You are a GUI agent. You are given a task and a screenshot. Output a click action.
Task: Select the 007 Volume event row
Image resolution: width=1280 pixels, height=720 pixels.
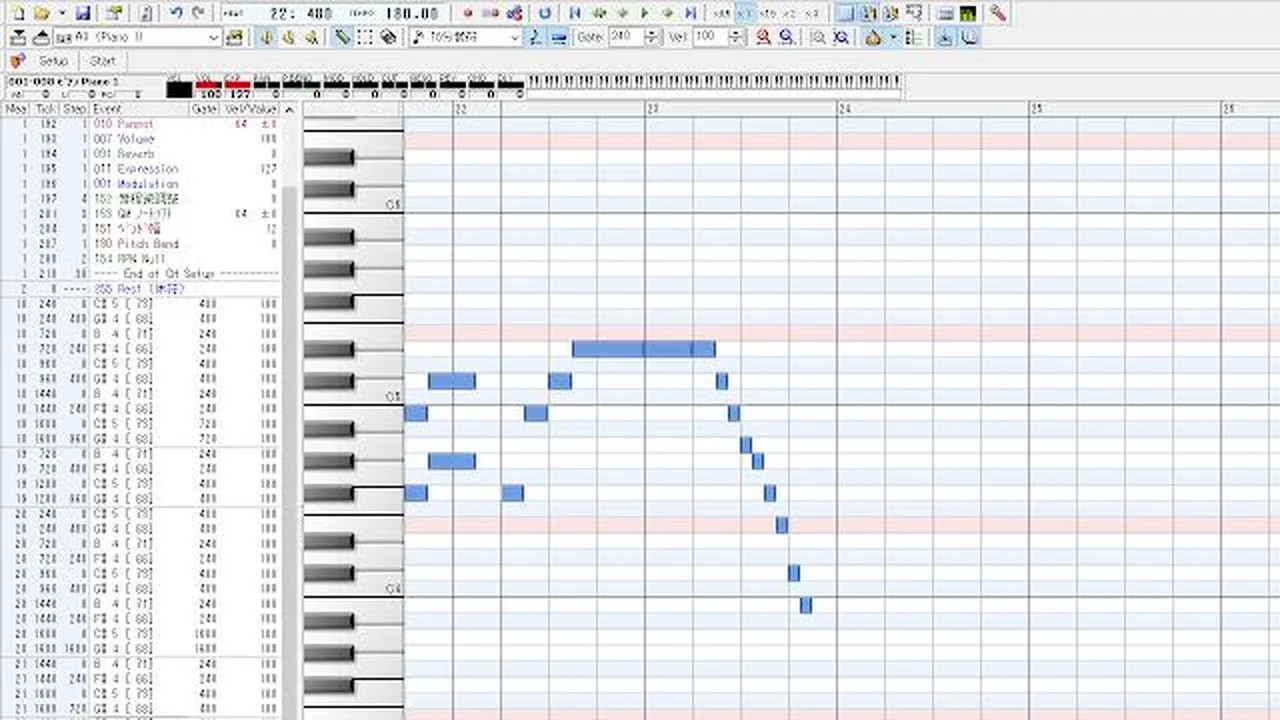[x=141, y=139]
